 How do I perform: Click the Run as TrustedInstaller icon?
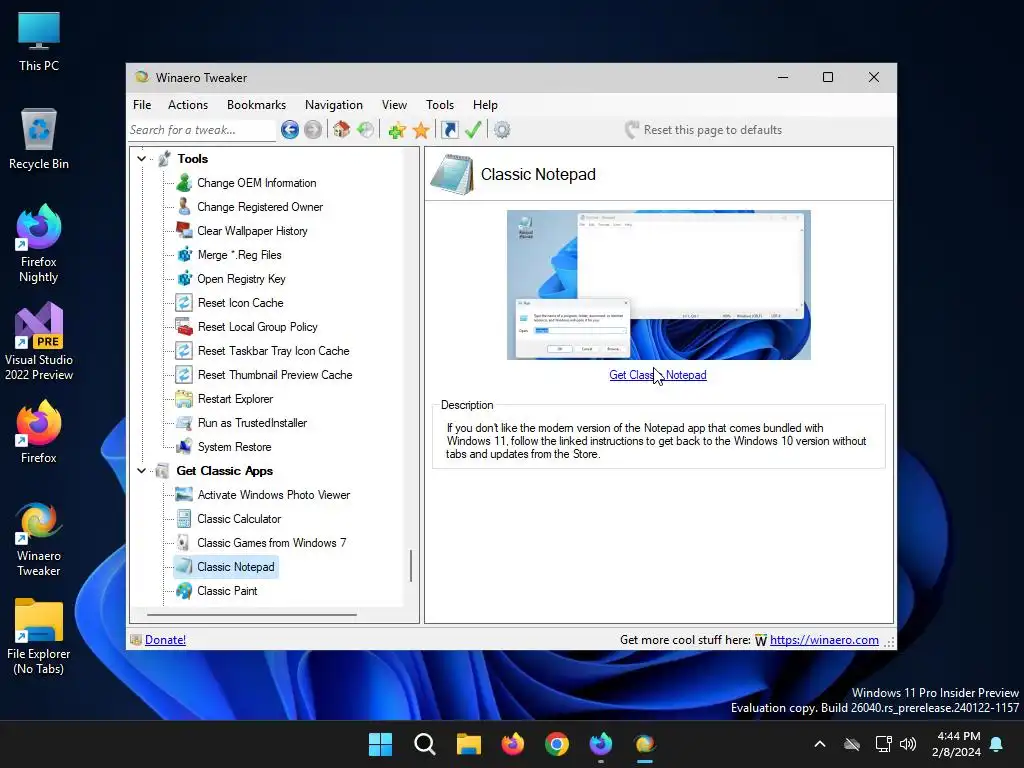click(x=184, y=423)
